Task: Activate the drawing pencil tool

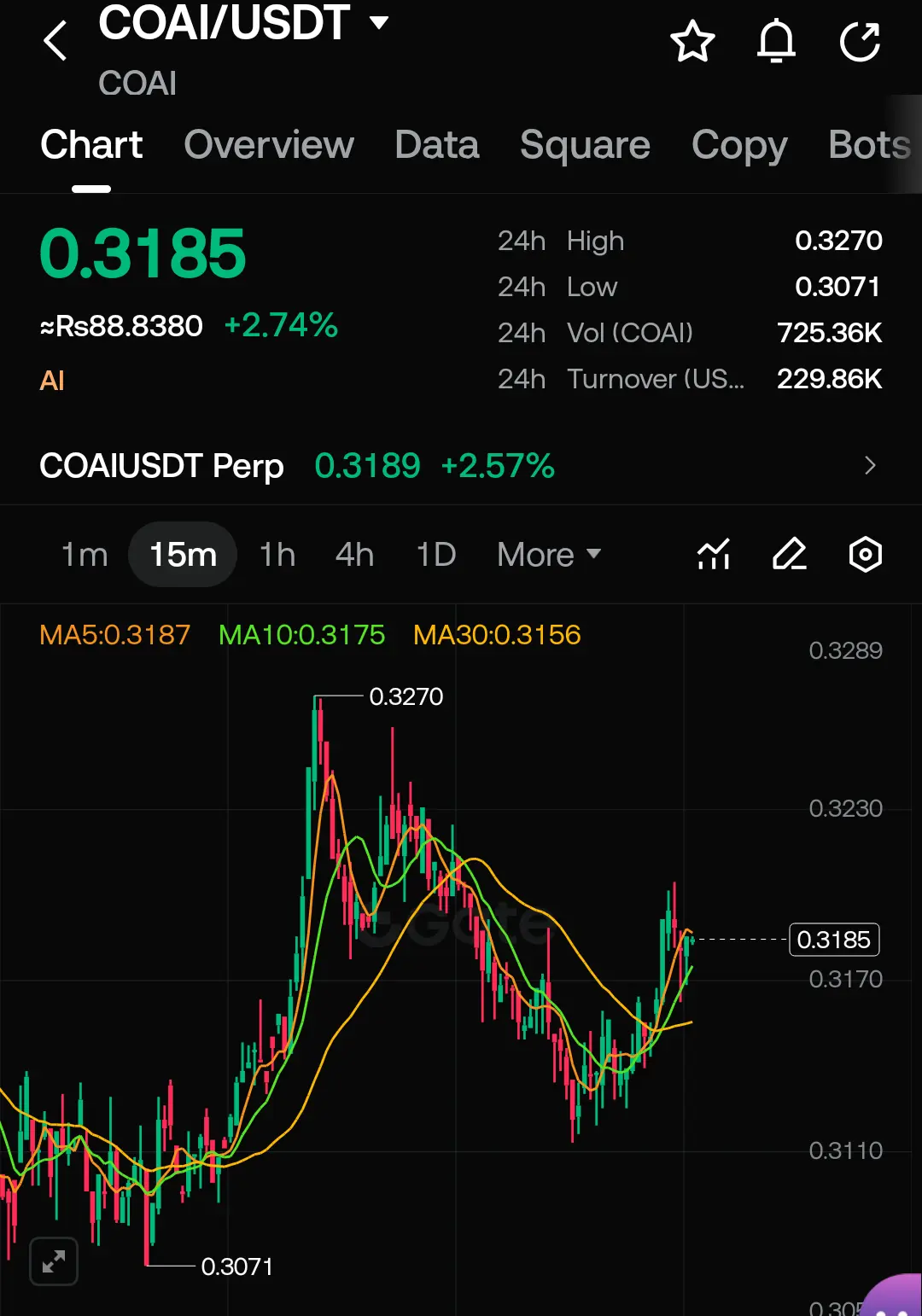Action: (790, 555)
